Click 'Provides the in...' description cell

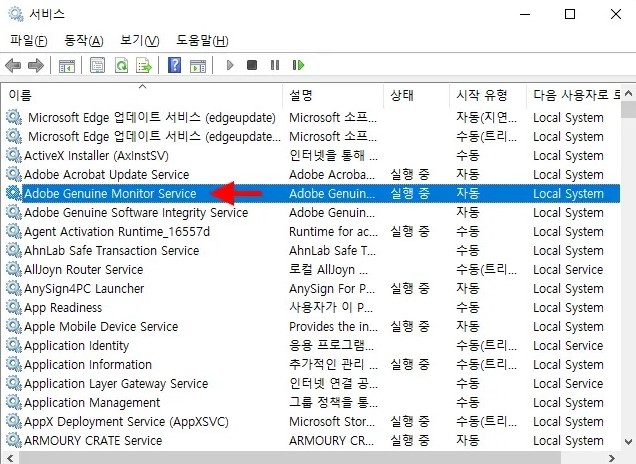point(333,327)
